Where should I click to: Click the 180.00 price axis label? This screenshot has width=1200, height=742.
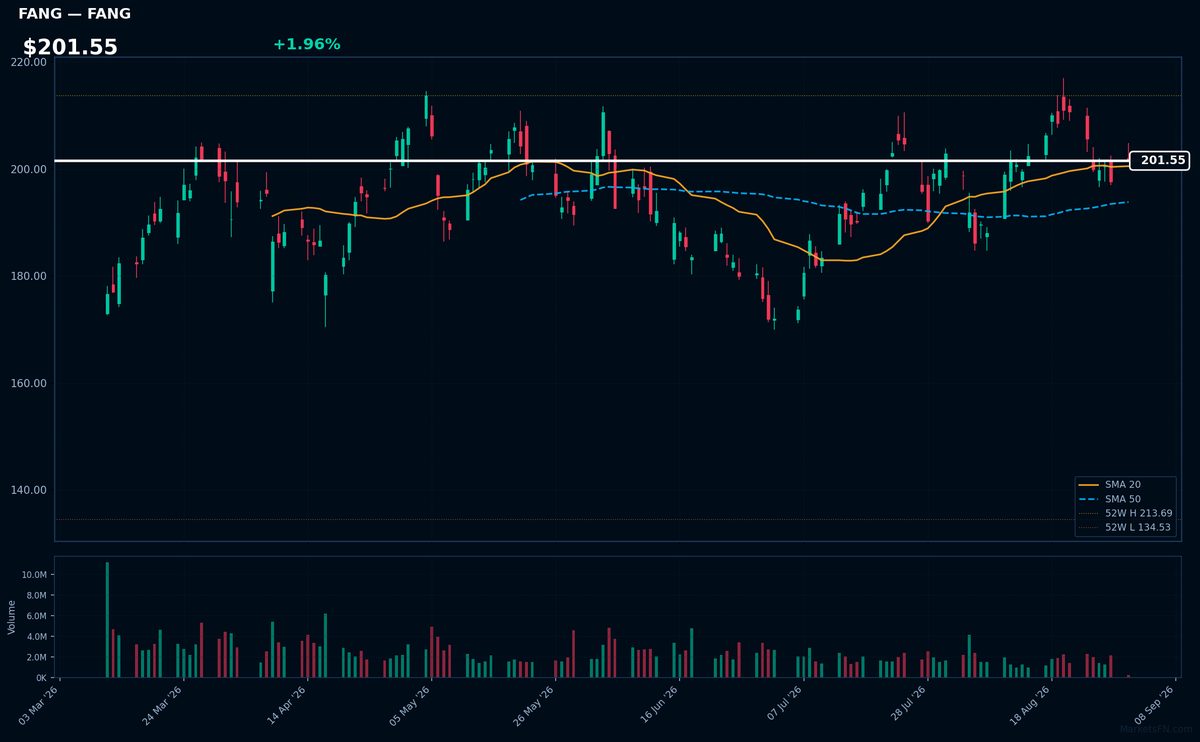click(28, 276)
